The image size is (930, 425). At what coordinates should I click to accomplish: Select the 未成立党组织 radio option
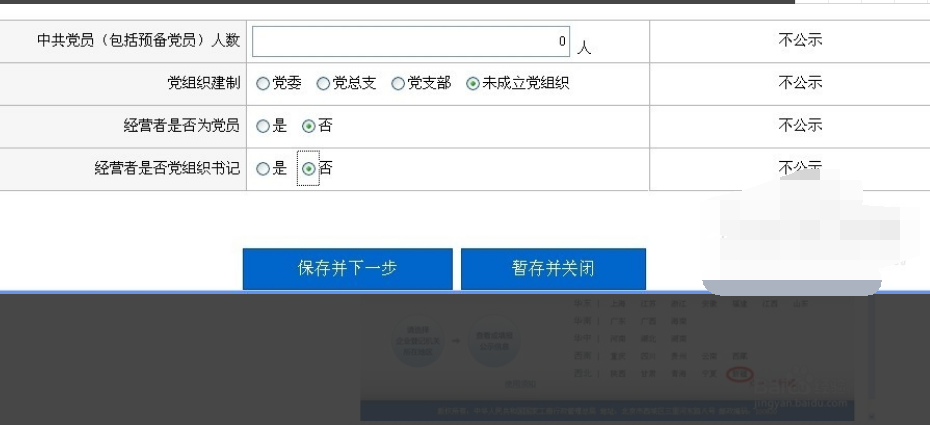click(x=472, y=84)
